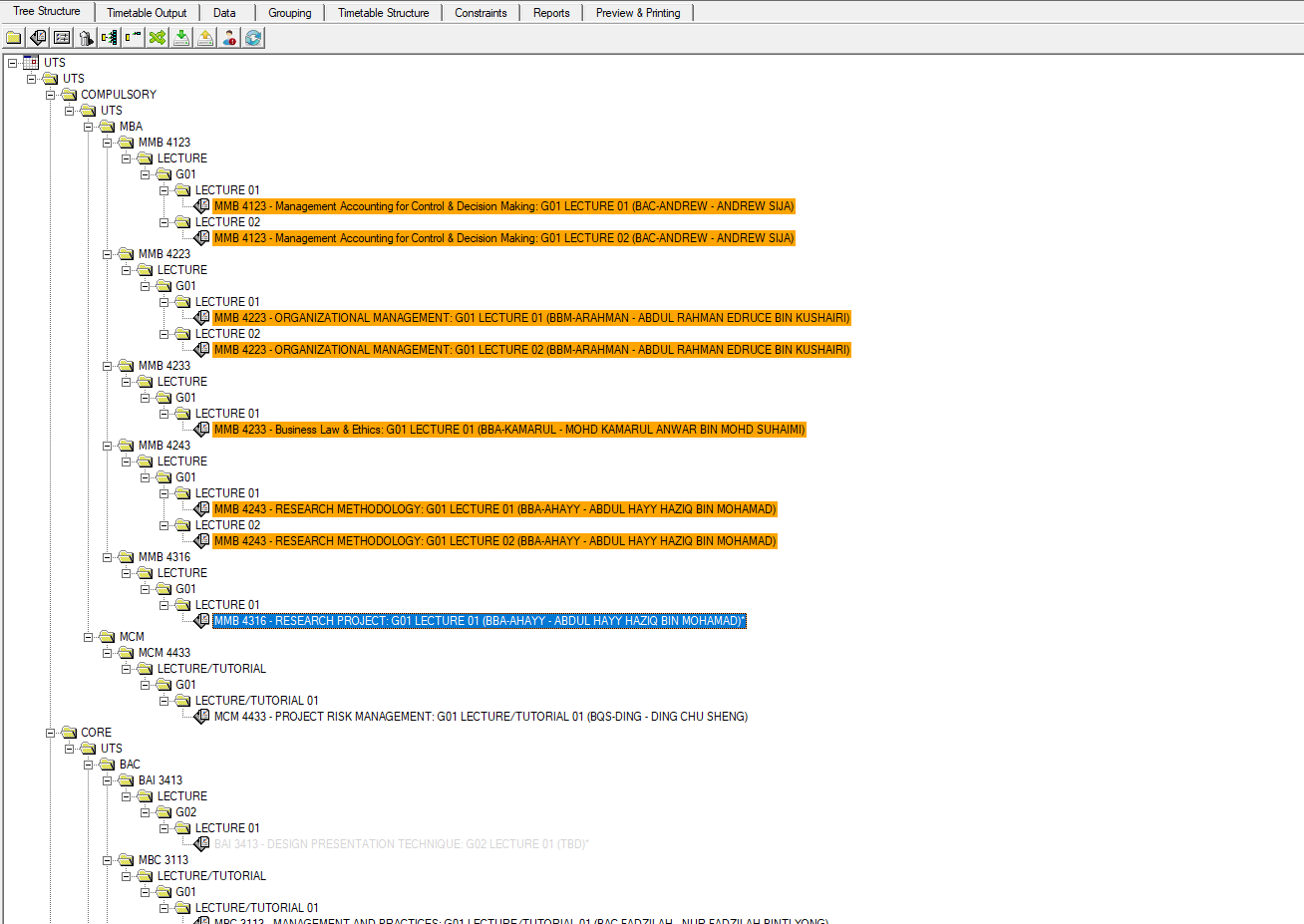Open the Data tab
The image size is (1304, 924).
(x=225, y=13)
